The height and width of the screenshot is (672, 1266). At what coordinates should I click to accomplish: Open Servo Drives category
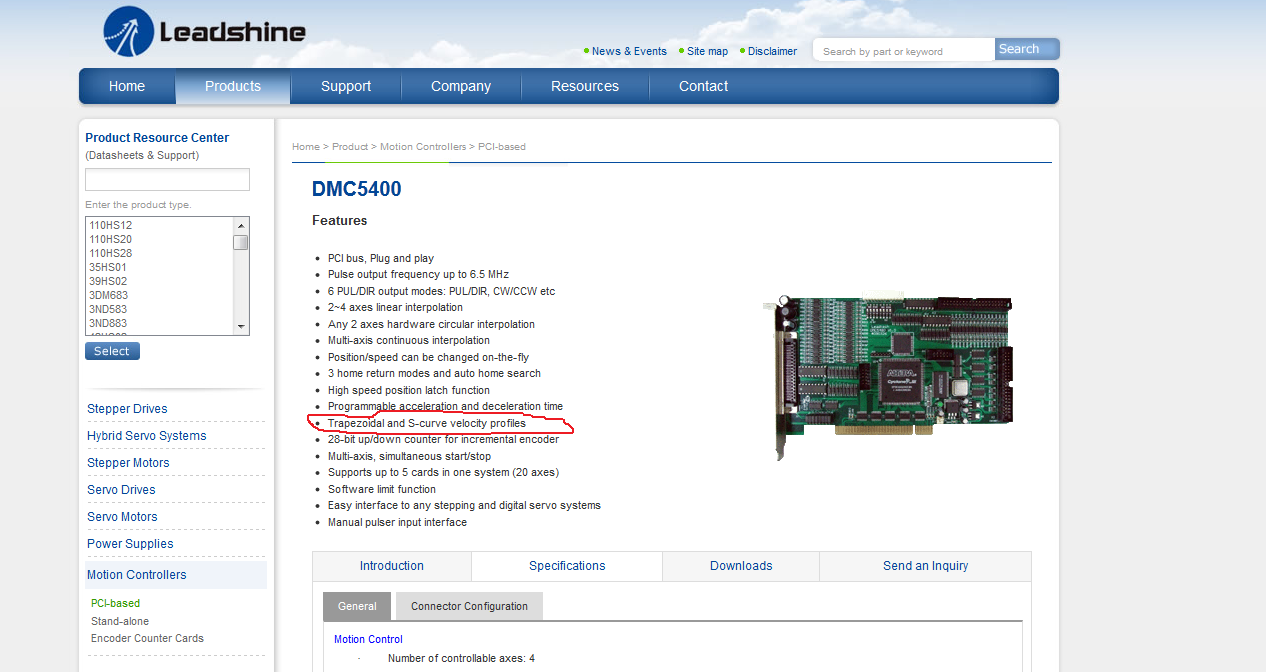coord(121,490)
